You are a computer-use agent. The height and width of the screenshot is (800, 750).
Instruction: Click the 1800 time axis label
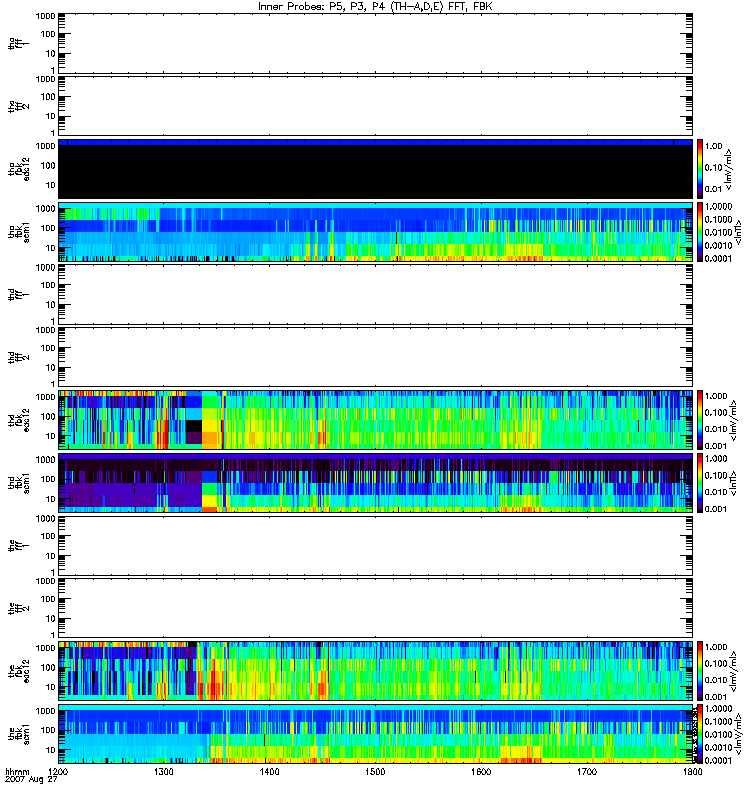click(x=692, y=771)
